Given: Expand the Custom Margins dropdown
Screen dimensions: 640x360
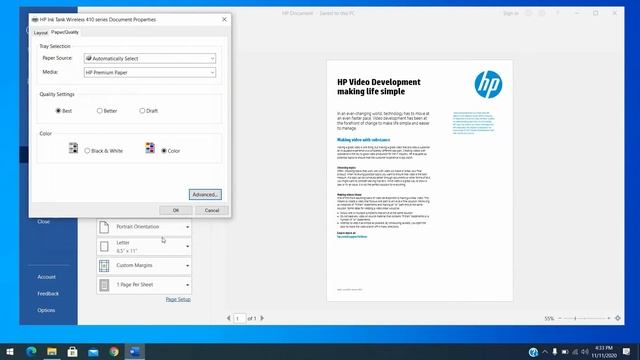Looking at the screenshot, I should [144, 265].
